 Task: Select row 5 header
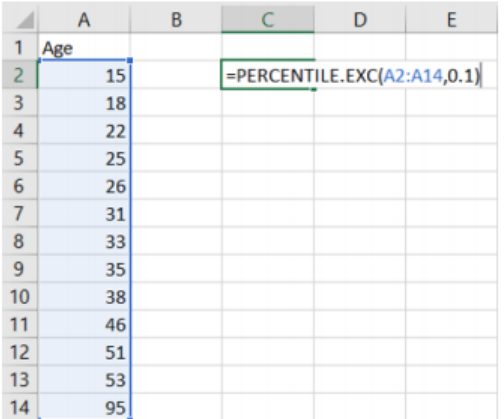[19, 158]
